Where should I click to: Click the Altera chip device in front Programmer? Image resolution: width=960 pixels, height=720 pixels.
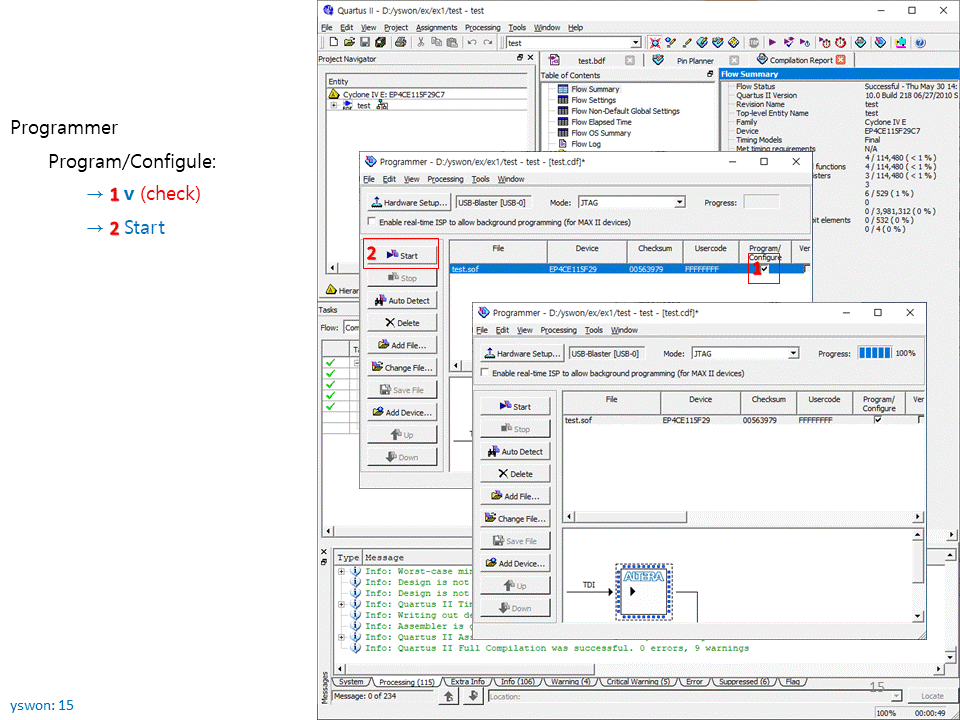pyautogui.click(x=643, y=591)
